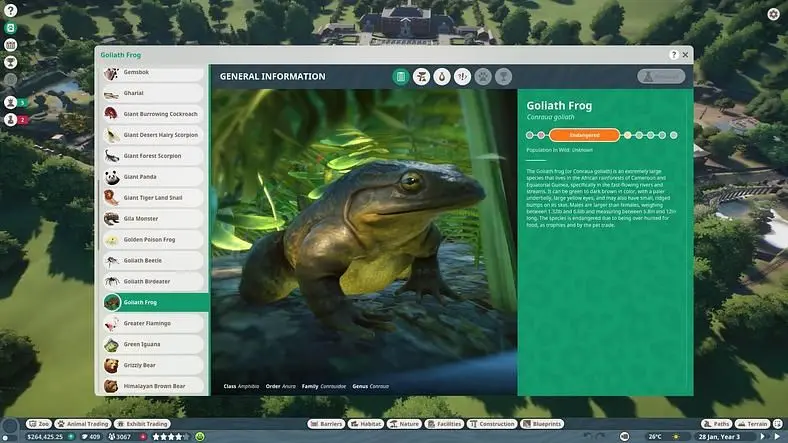Screen dimensions: 788x443
Task: Open the nutrition pouch tab icon
Action: [x=442, y=77]
